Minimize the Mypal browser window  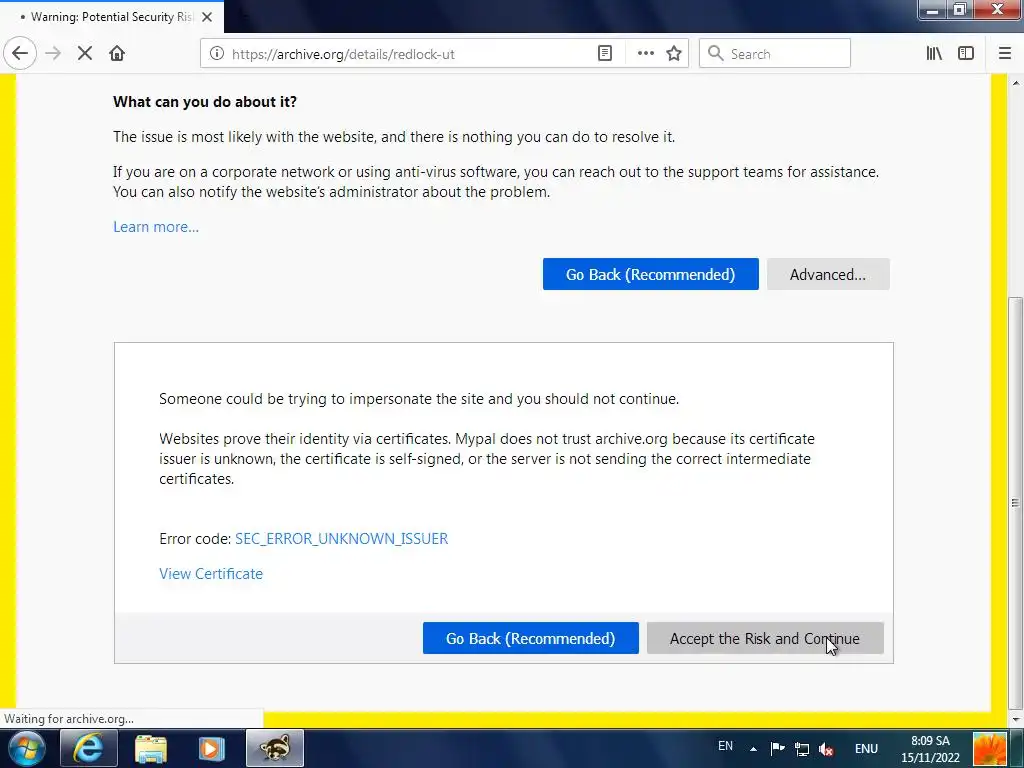click(932, 10)
